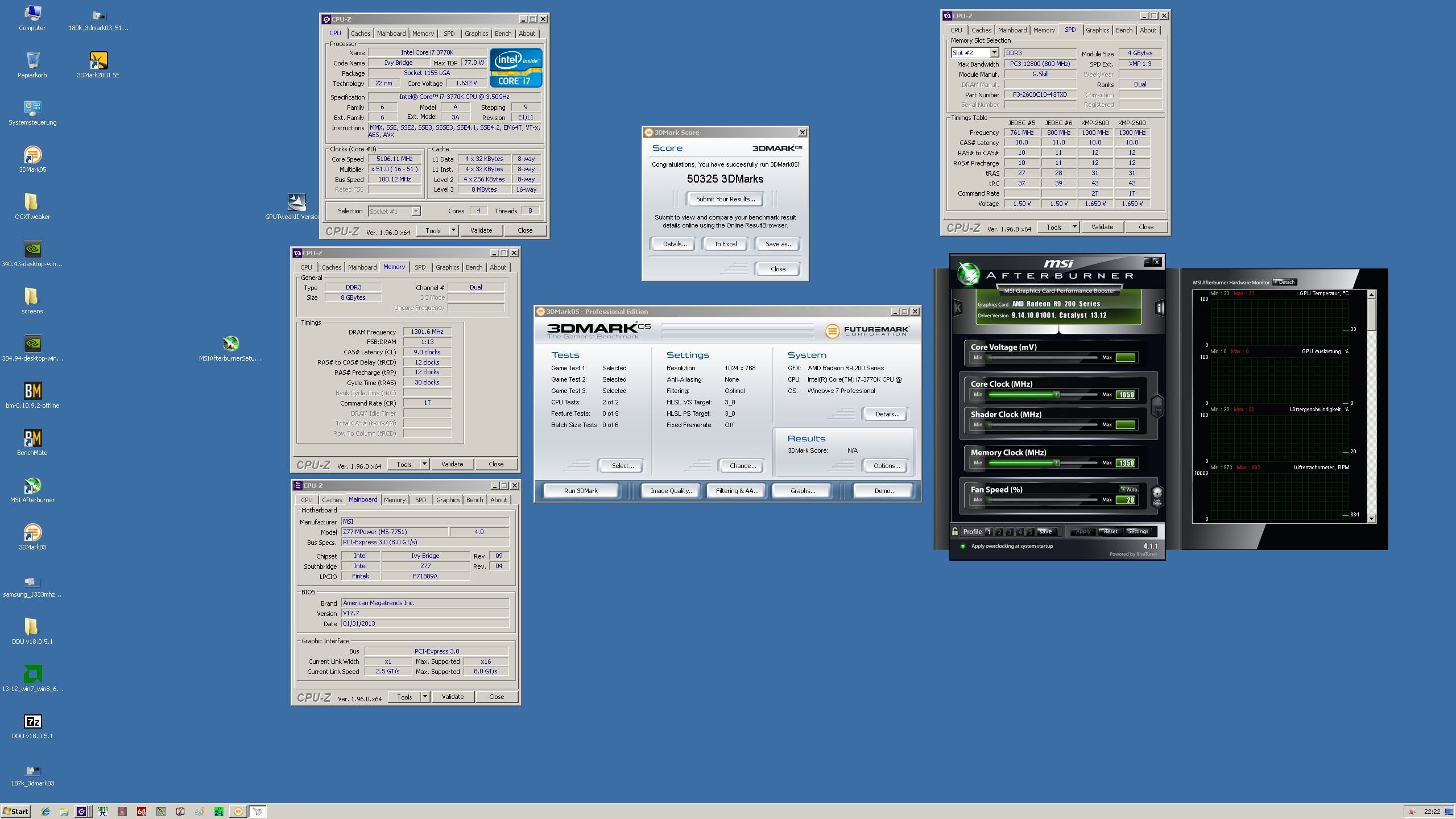Screen dimensions: 1456x819
Task: Open the MSIAfterburnerSetup installer icon
Action: click(230, 349)
